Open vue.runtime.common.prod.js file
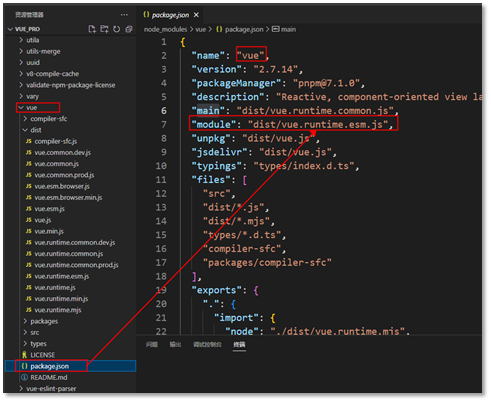This screenshot has width=491, height=402. click(x=76, y=265)
